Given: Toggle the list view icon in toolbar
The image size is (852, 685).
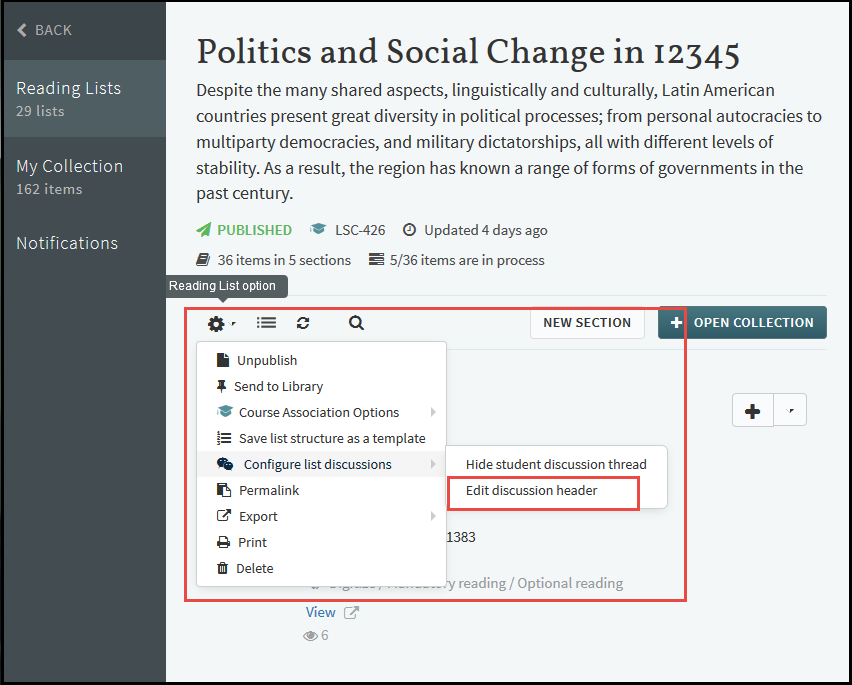Looking at the screenshot, I should [266, 323].
